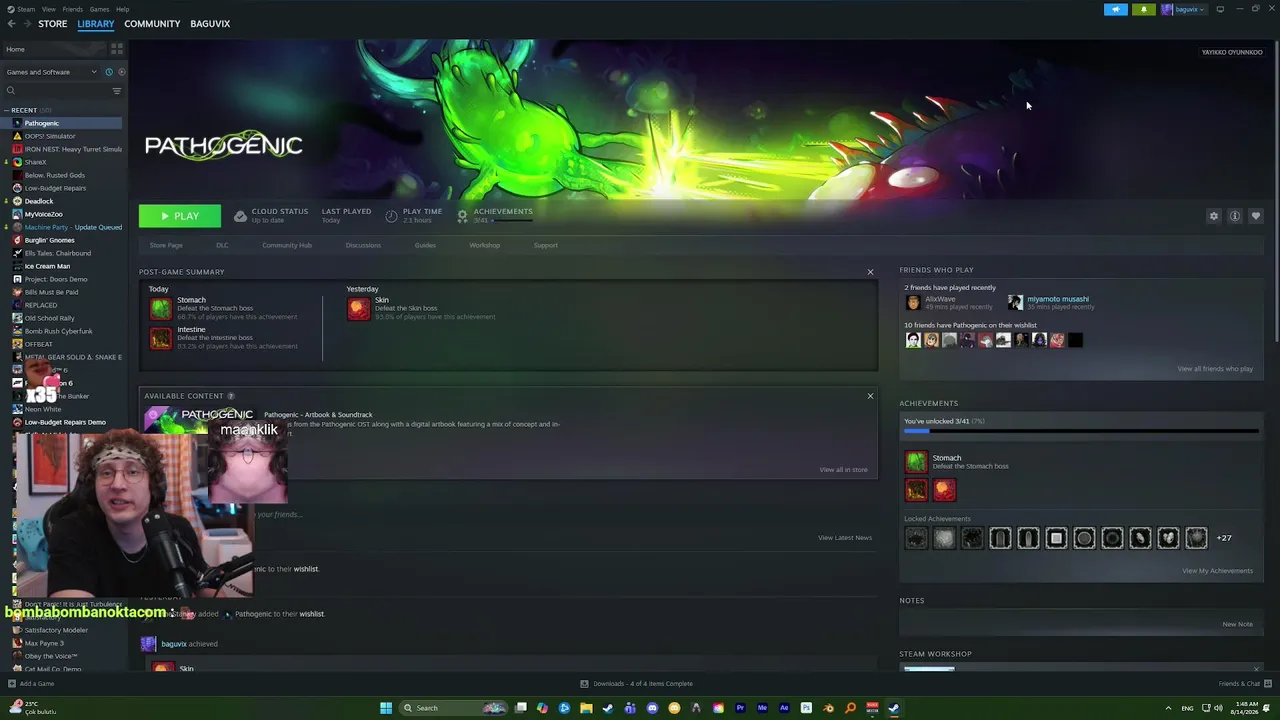
Task: Open the View menu
Action: [48, 9]
